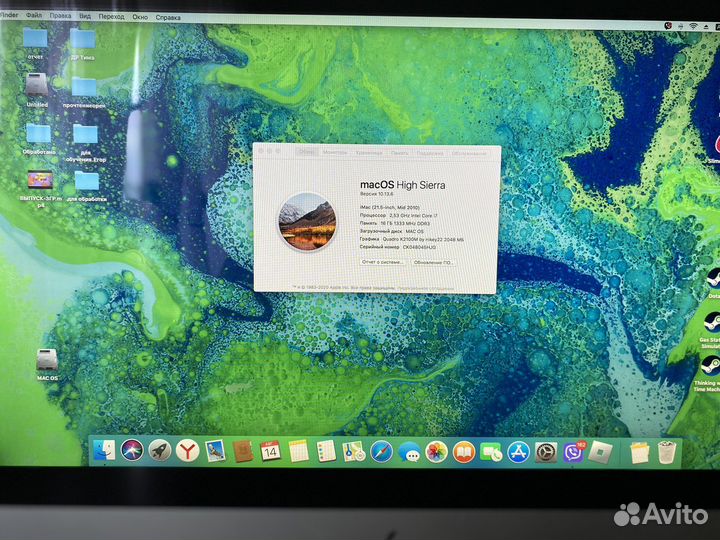Viewport: 720px width, 540px height.
Task: Select the 'MAC OS' disk on desktop
Action: coord(47,365)
